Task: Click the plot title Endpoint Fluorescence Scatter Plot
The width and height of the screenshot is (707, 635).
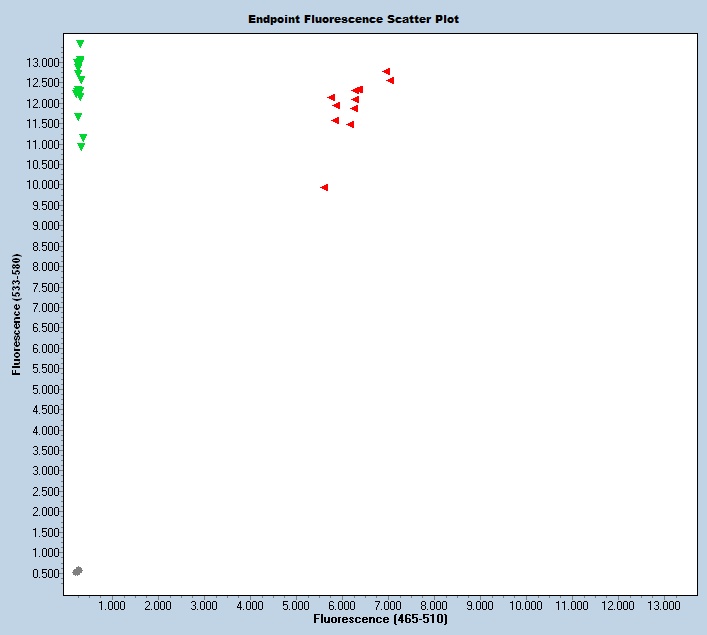Action: click(x=354, y=19)
